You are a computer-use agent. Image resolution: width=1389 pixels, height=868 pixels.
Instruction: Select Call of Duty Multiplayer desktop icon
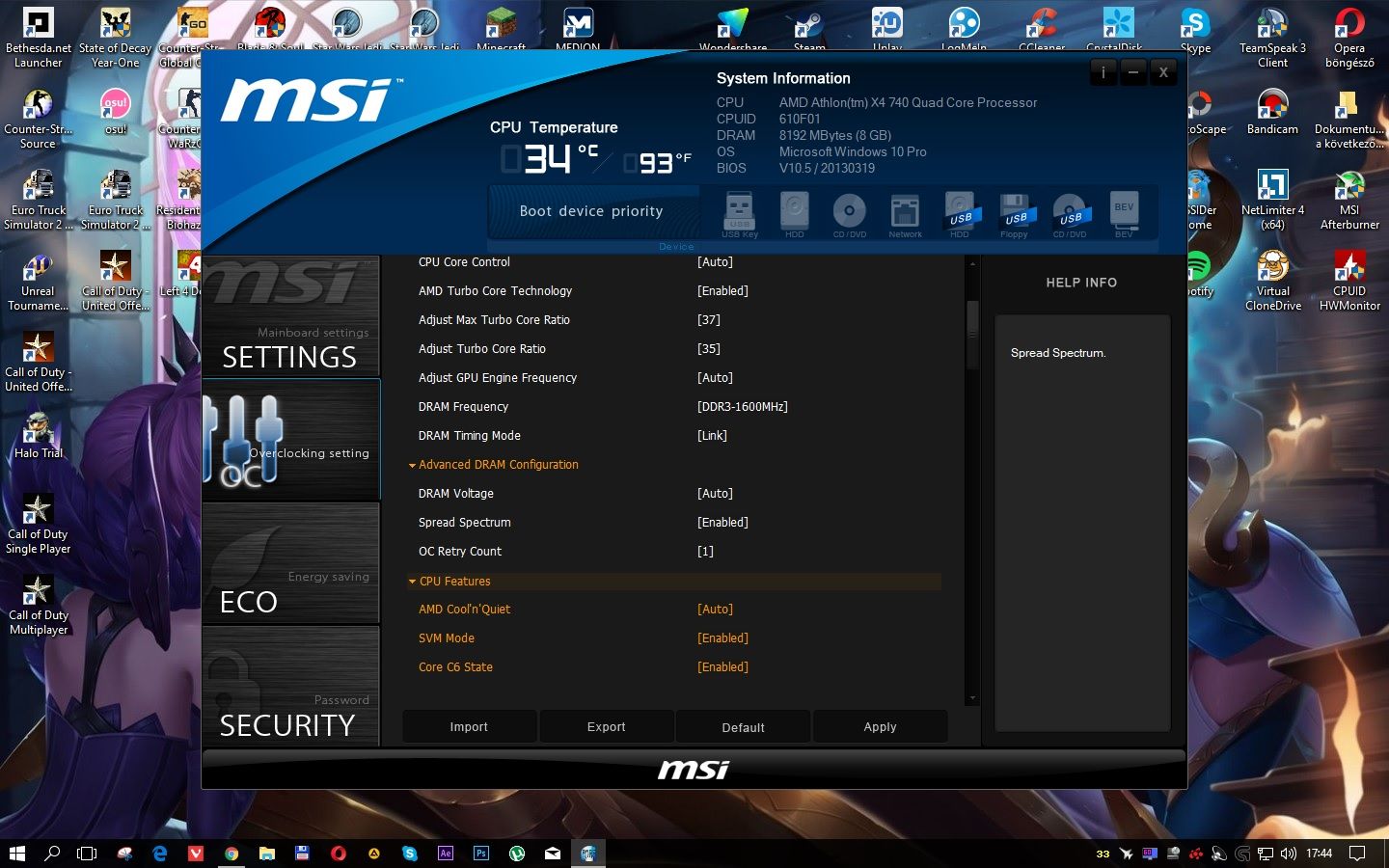point(39,606)
